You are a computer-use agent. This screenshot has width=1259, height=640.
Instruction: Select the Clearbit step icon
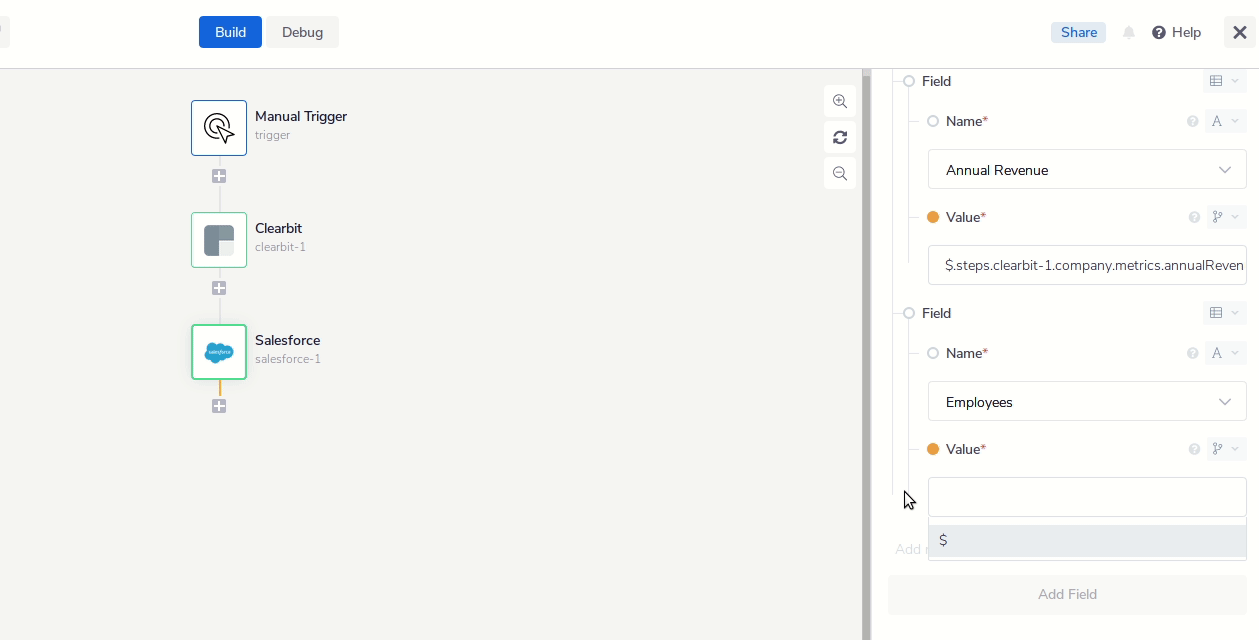[219, 240]
